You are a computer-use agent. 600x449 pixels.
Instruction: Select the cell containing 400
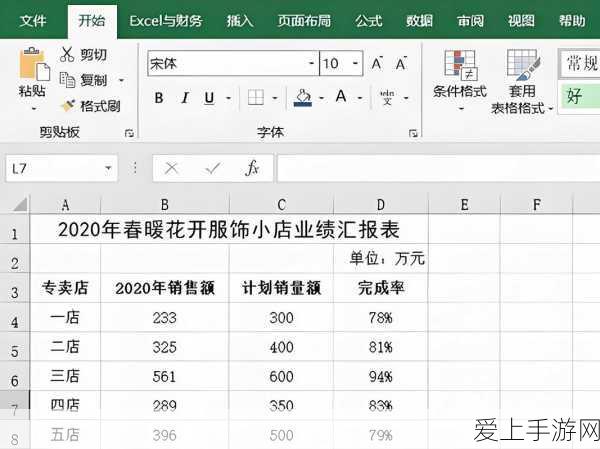[x=281, y=347]
